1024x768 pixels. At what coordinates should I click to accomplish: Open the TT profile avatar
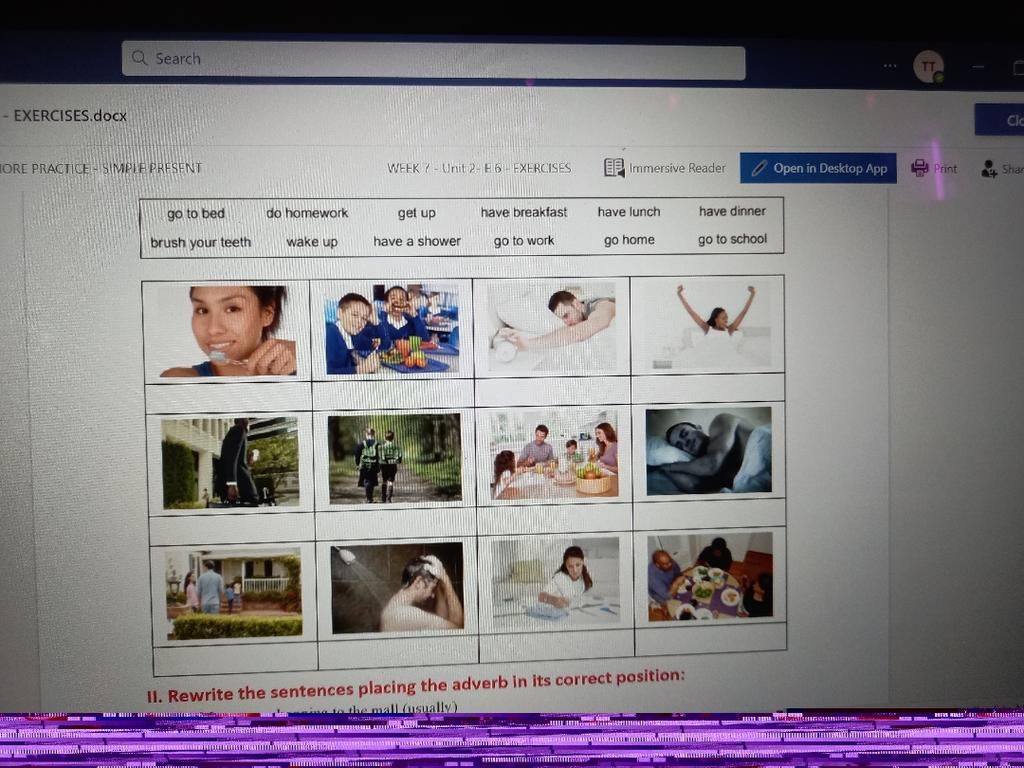[928, 66]
